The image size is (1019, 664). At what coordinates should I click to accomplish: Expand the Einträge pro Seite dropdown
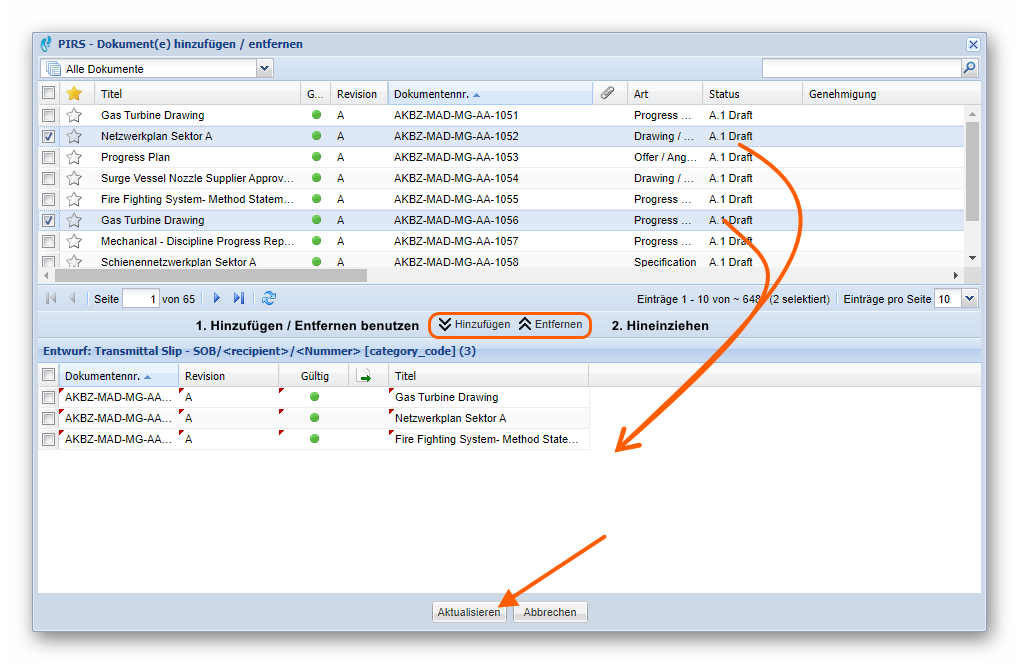click(969, 299)
